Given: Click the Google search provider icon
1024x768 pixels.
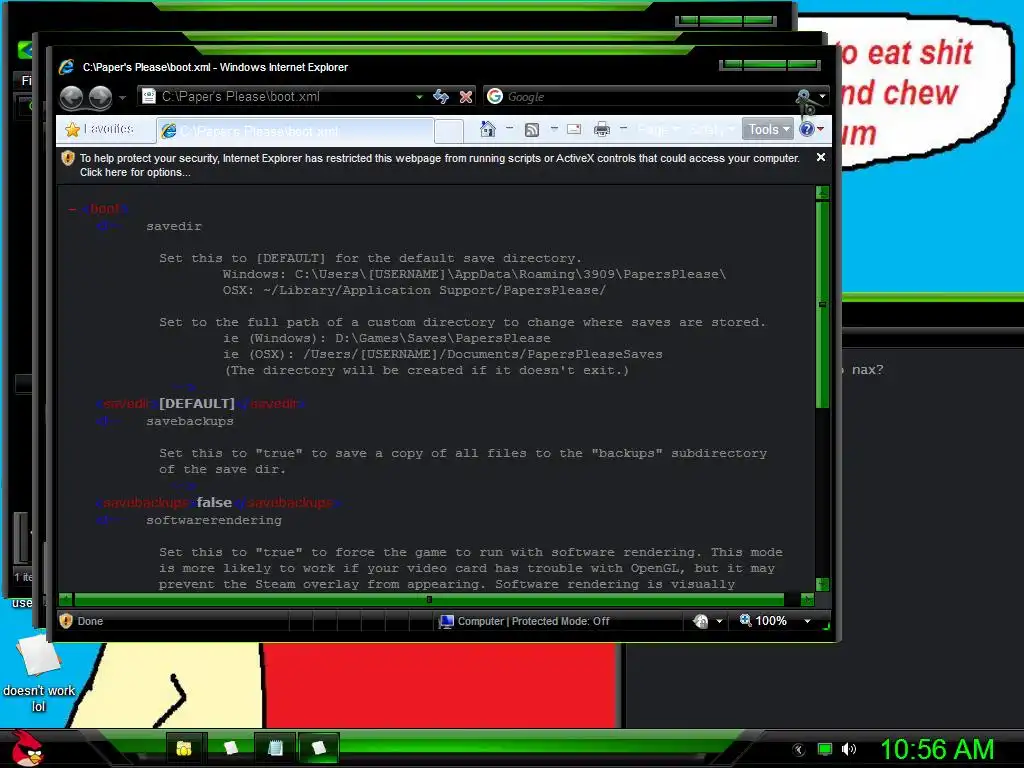Looking at the screenshot, I should point(495,97).
